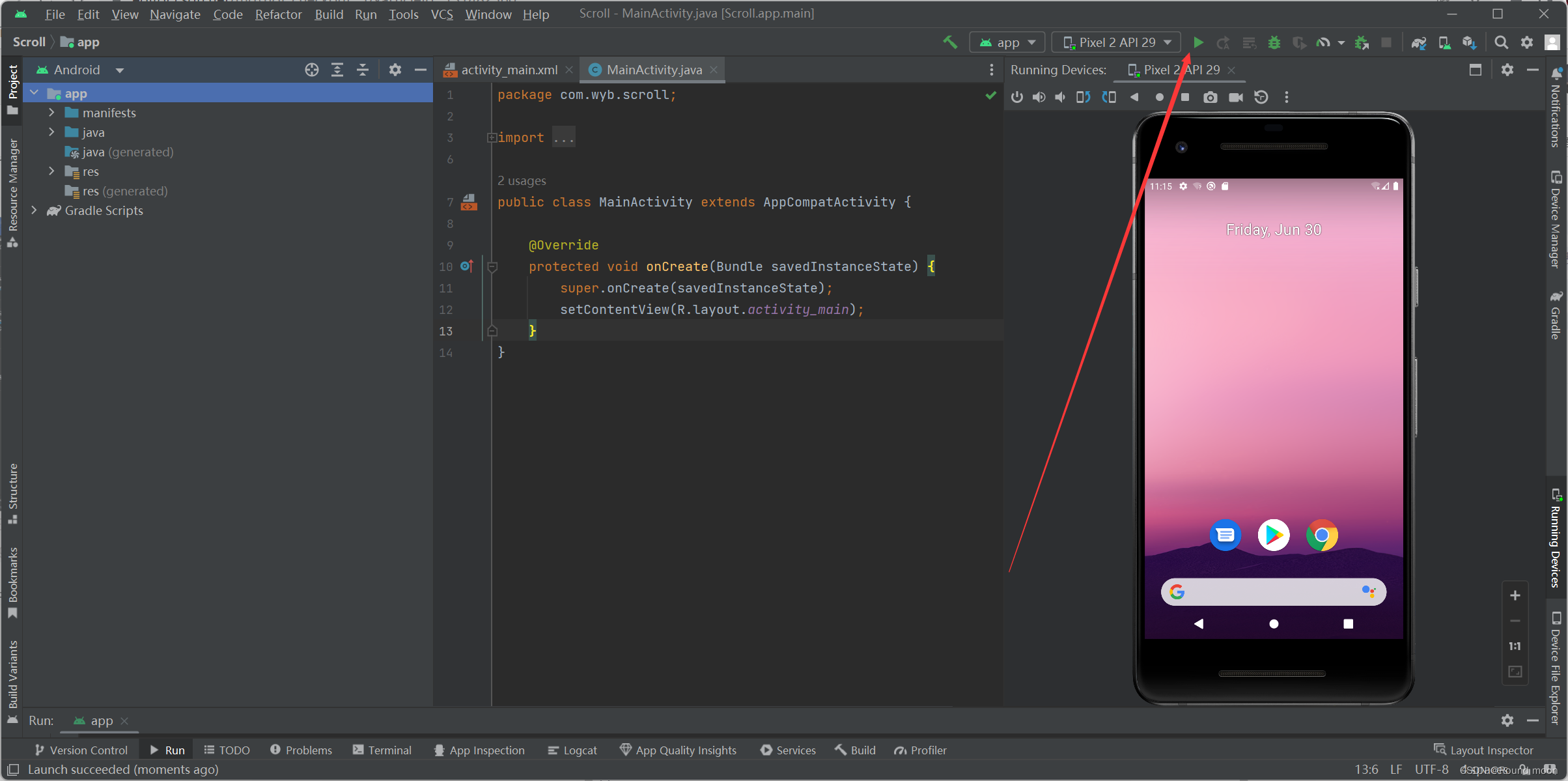
Task: Click emulator toolbar Home circle button
Action: 1160,97
